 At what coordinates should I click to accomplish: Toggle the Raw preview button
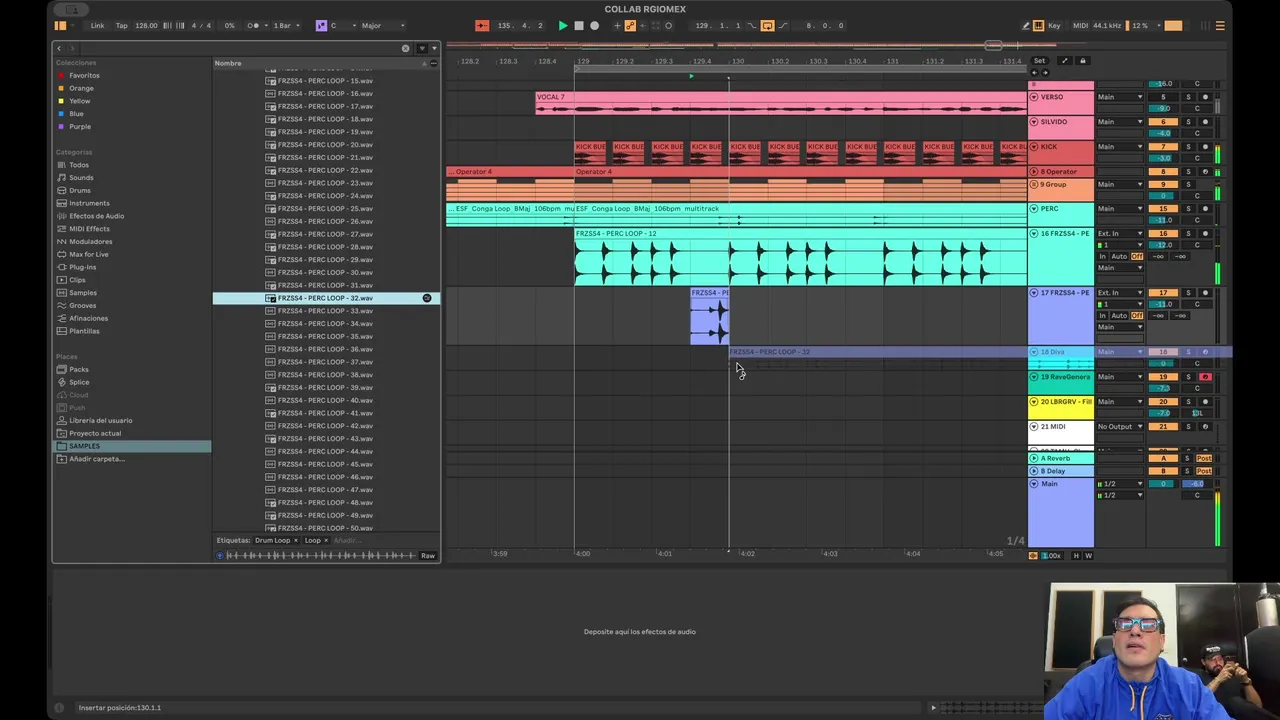428,555
